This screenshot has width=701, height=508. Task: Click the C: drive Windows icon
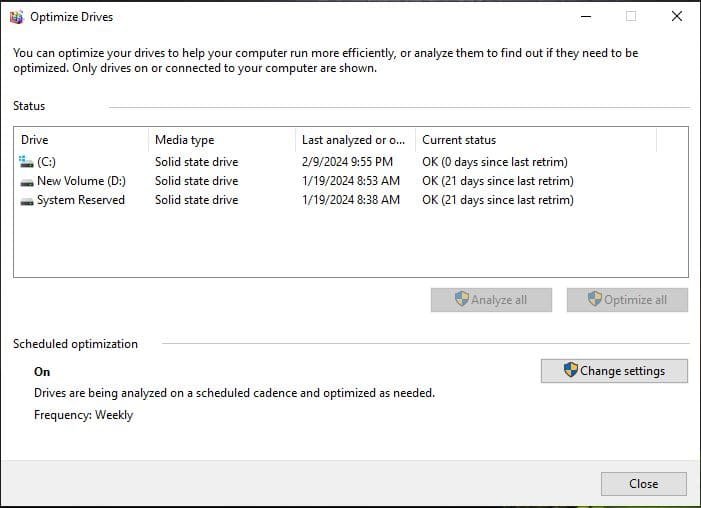26,161
